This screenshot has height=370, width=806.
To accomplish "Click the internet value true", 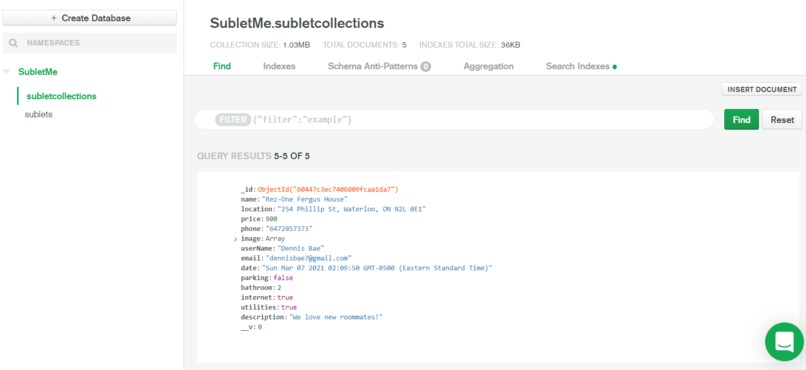I will (285, 298).
